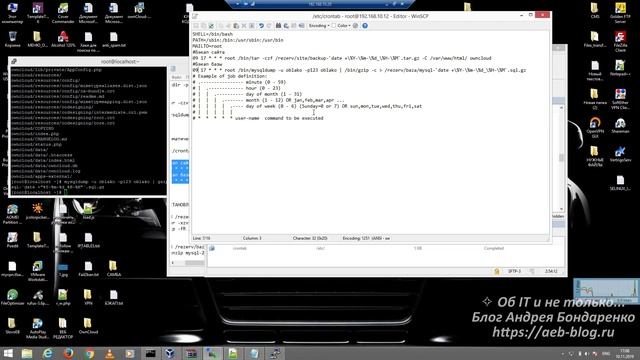Click the Completed status in the transfer queue

(x=493, y=248)
